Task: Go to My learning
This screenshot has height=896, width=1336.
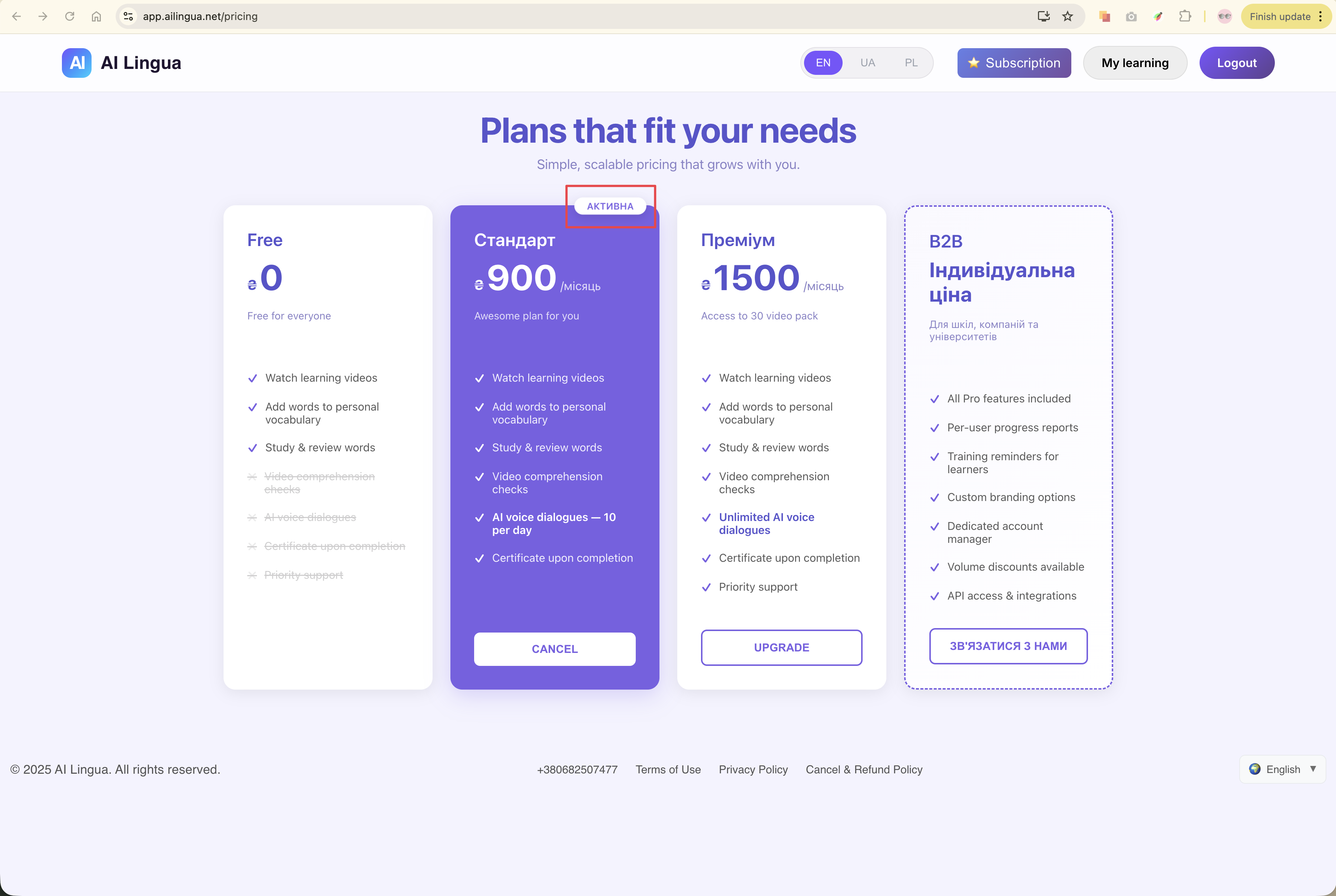Action: tap(1135, 63)
